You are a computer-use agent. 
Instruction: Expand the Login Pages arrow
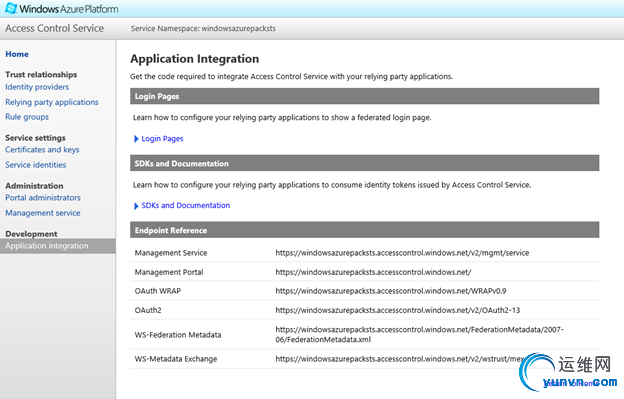click(136, 139)
